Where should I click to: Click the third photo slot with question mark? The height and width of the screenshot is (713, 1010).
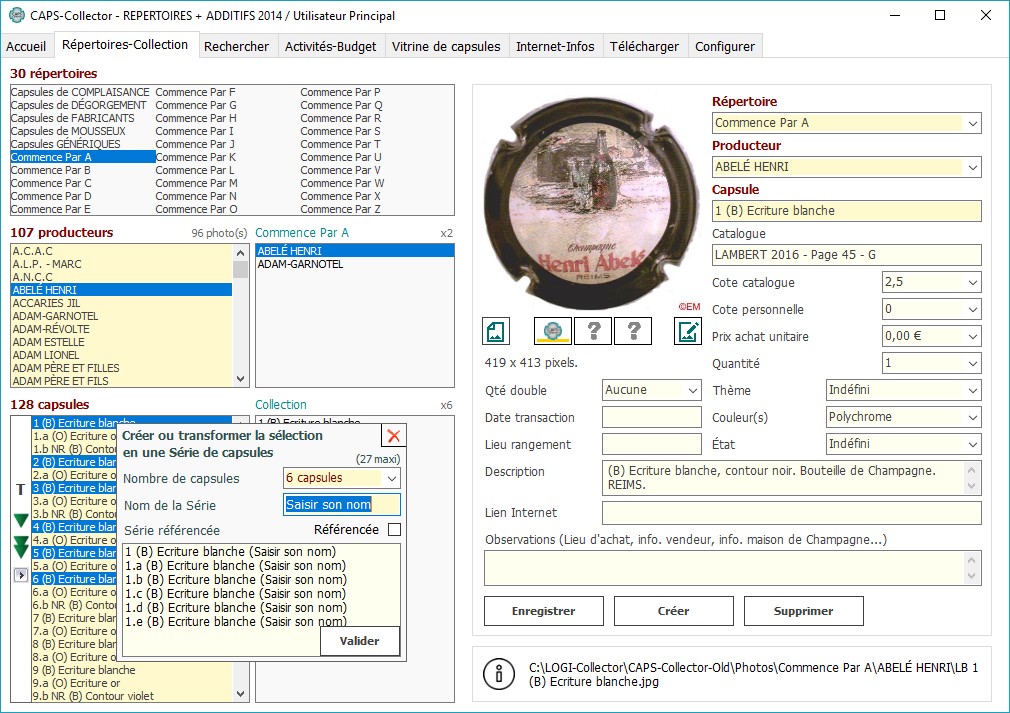[634, 331]
